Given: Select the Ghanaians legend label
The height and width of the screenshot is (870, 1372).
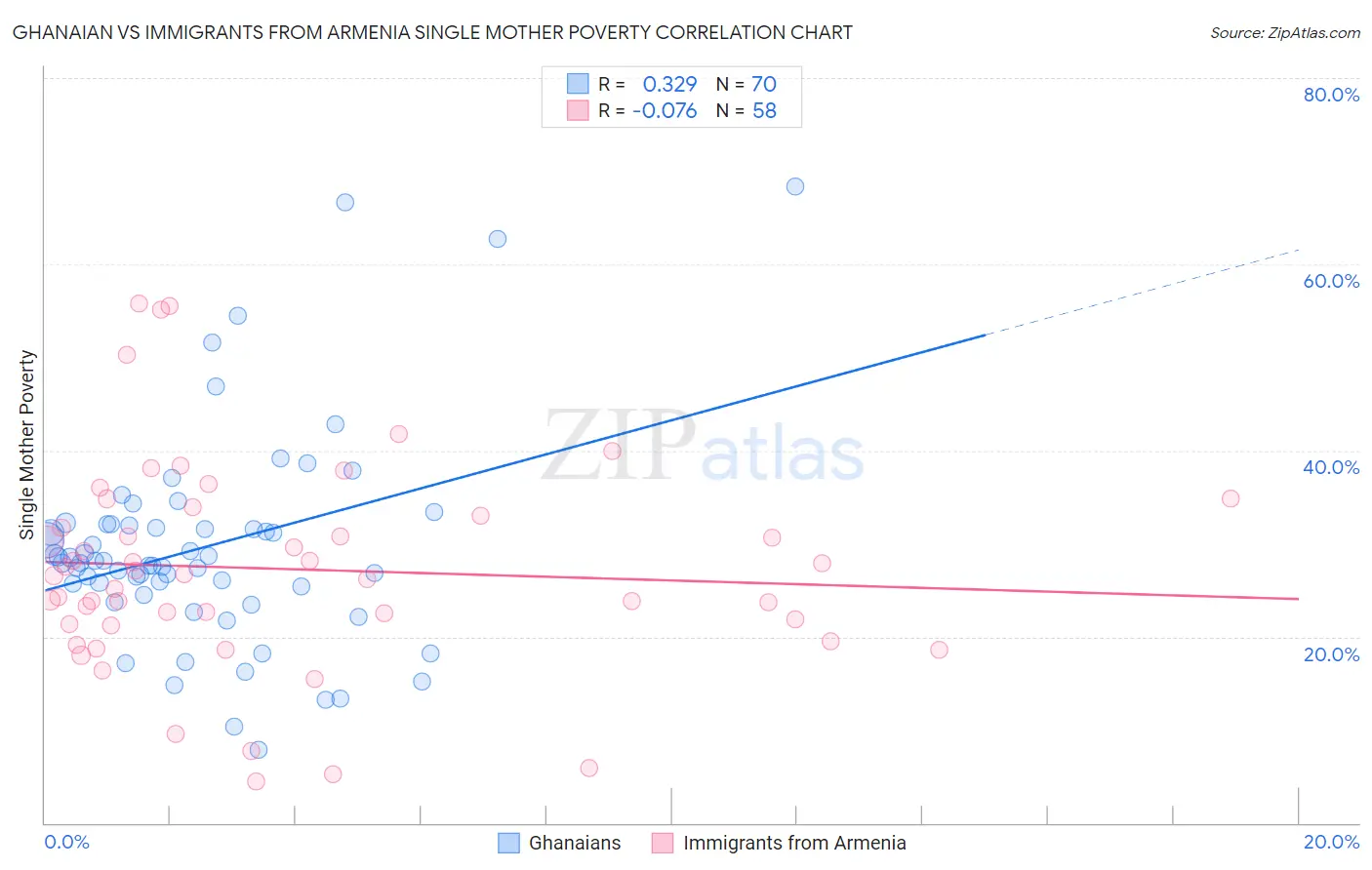Looking at the screenshot, I should [x=575, y=843].
